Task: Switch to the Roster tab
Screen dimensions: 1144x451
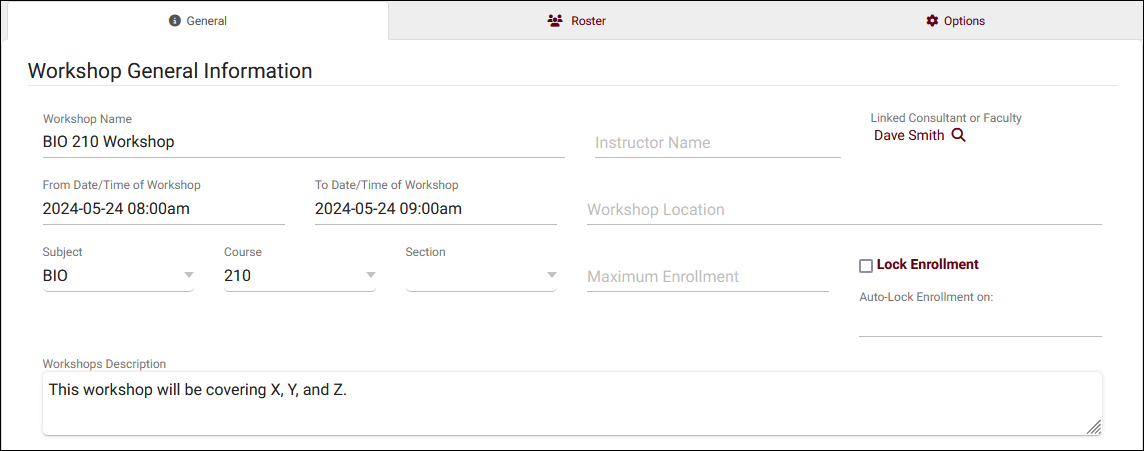Action: click(x=577, y=21)
